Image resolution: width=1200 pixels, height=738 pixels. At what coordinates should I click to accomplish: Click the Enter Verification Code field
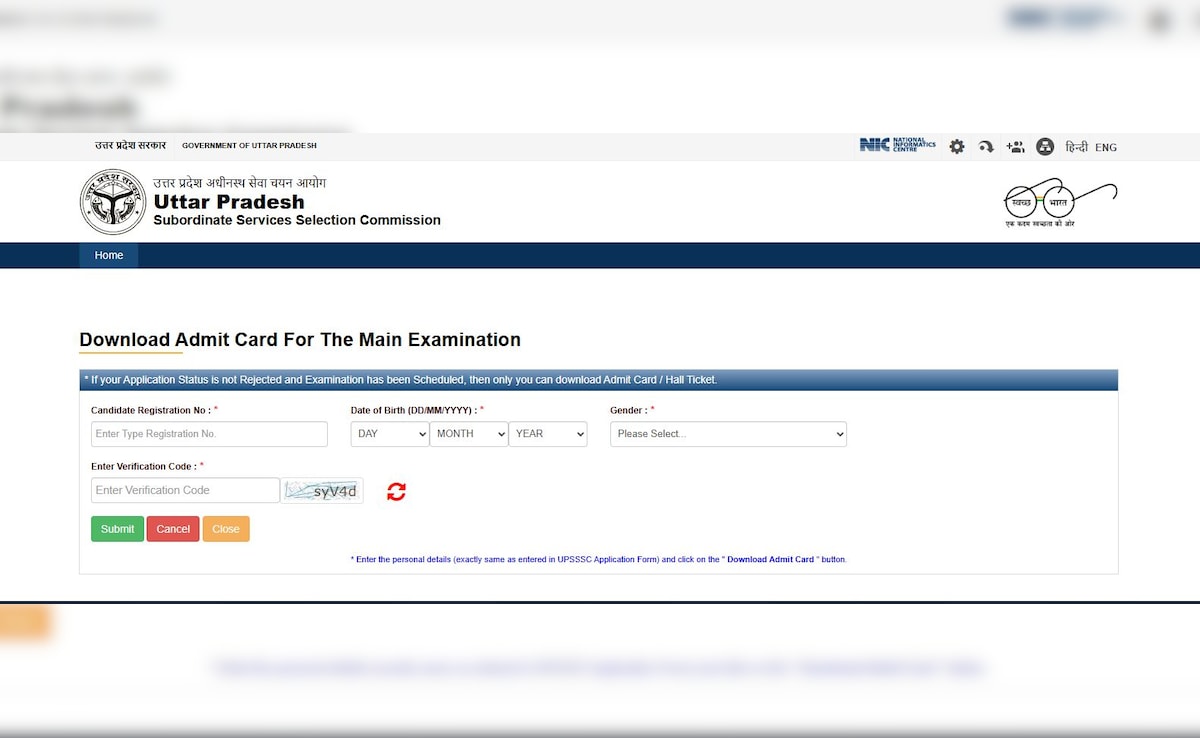(185, 490)
